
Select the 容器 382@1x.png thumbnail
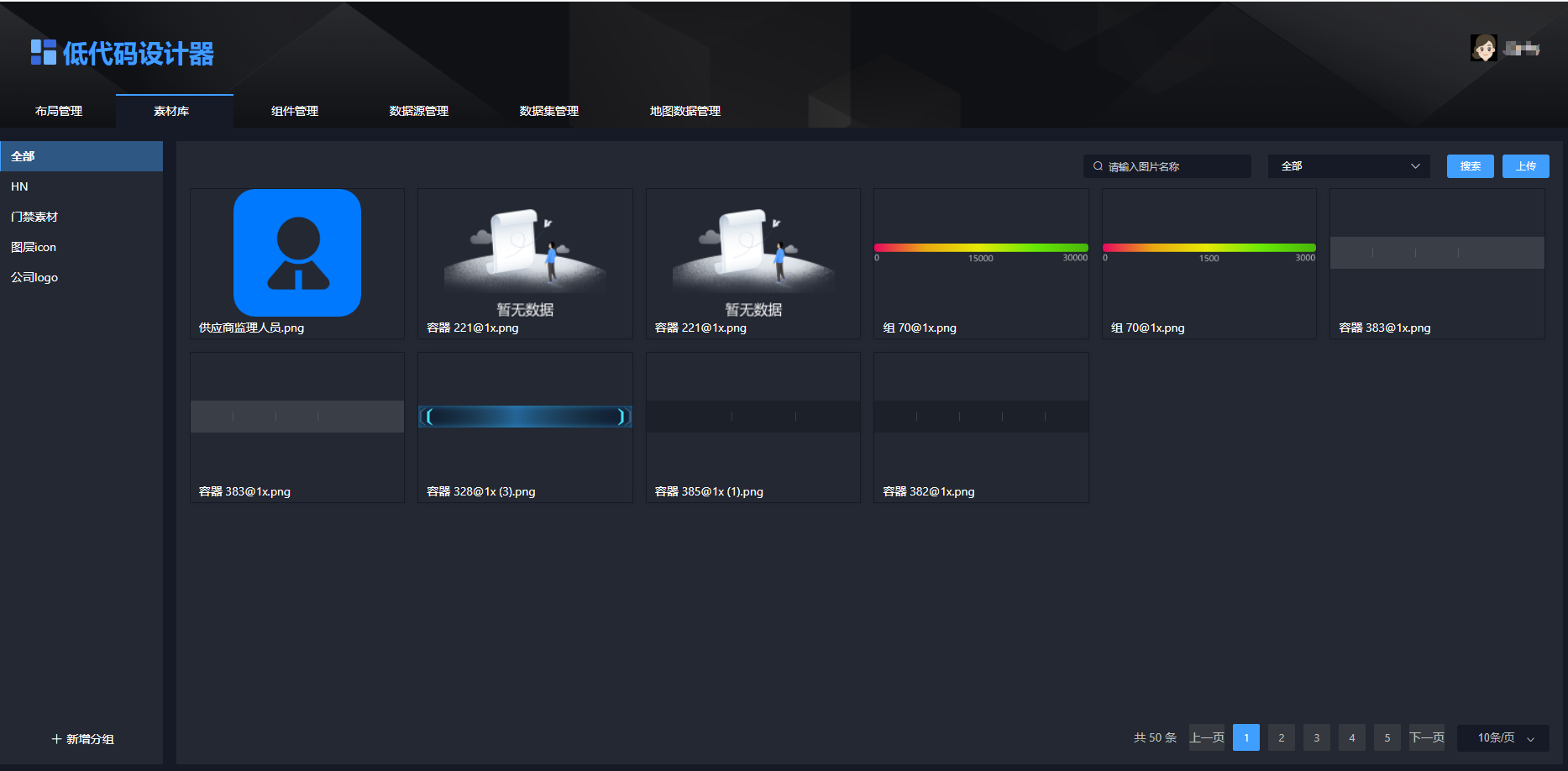pyautogui.click(x=981, y=427)
